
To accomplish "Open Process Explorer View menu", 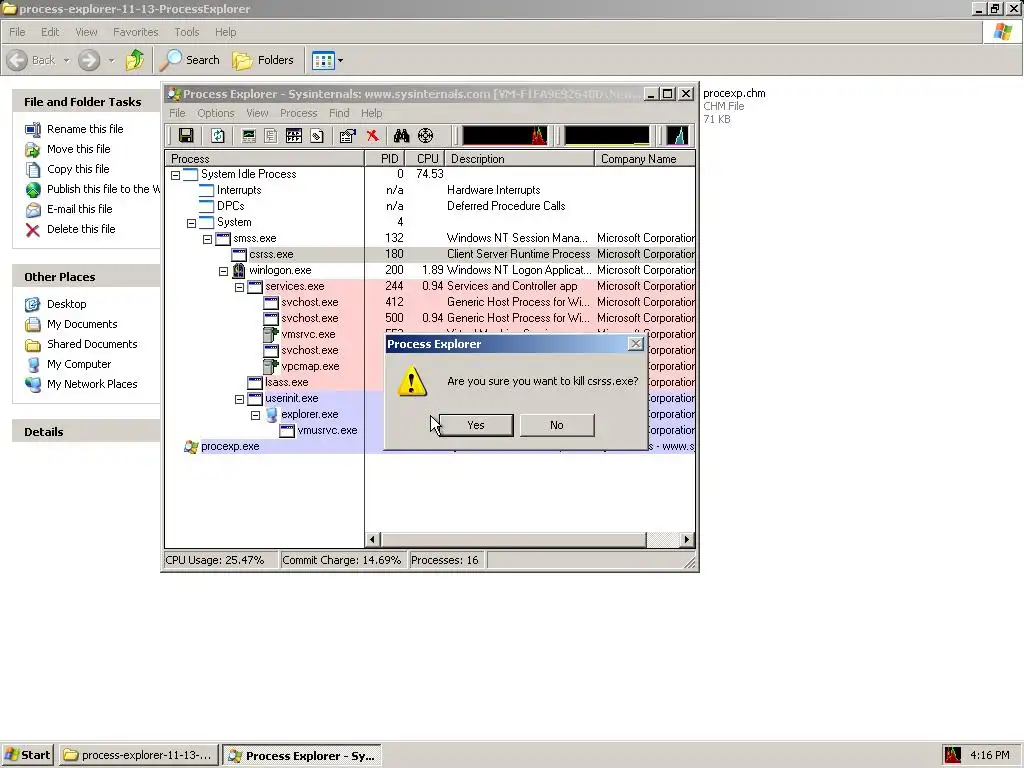I will [257, 113].
